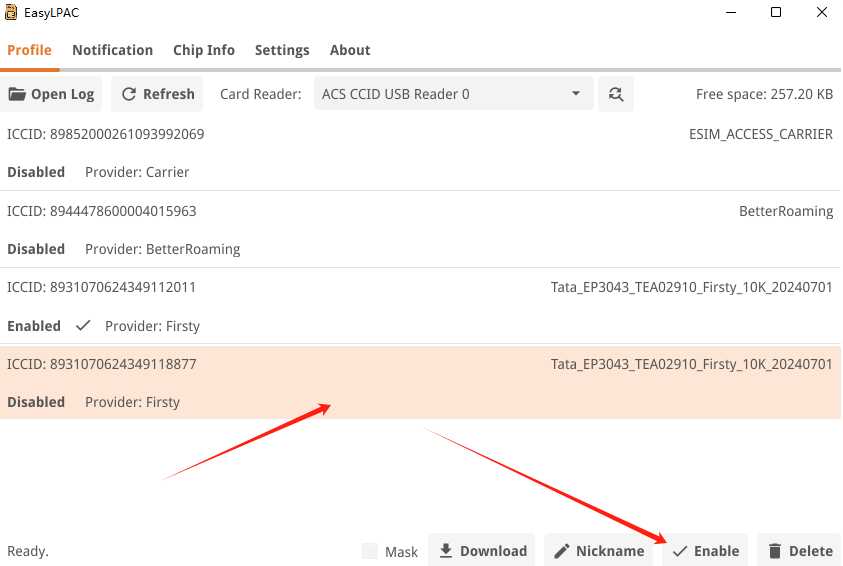
Task: Select the enabled Firsty profile row
Action: (x=420, y=306)
